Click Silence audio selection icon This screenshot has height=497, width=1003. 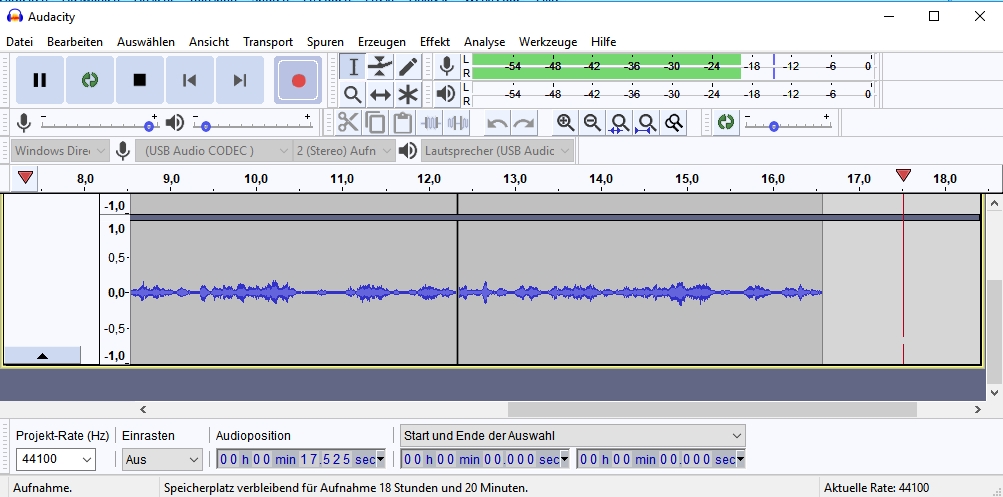pyautogui.click(x=457, y=122)
